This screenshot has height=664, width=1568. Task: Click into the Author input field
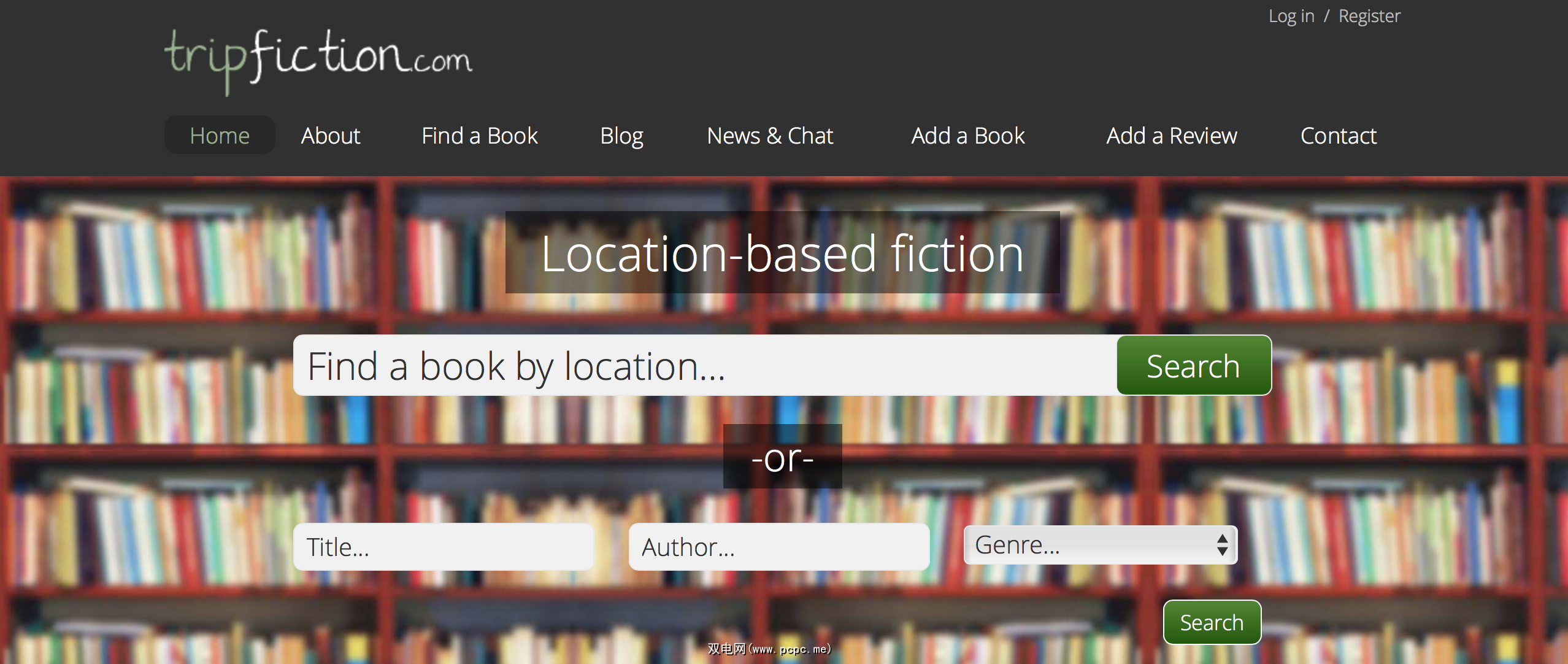778,547
